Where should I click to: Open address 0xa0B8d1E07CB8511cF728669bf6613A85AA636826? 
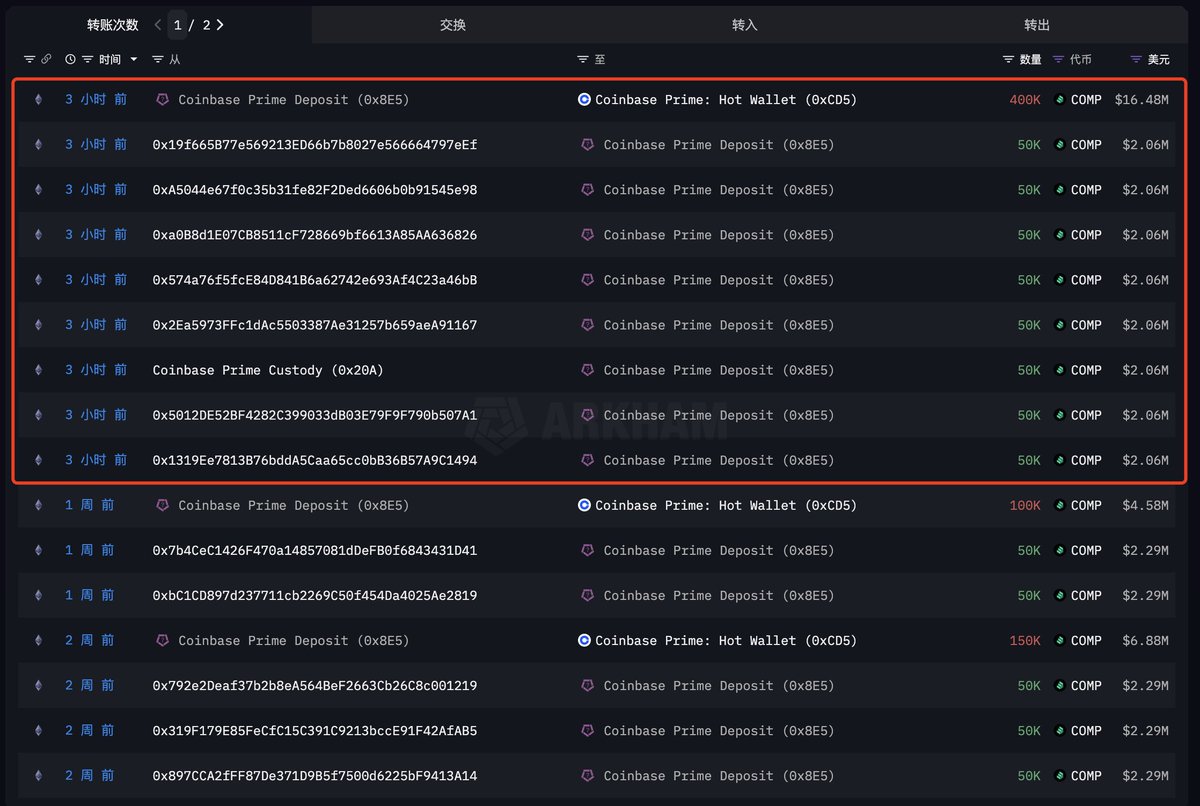315,235
